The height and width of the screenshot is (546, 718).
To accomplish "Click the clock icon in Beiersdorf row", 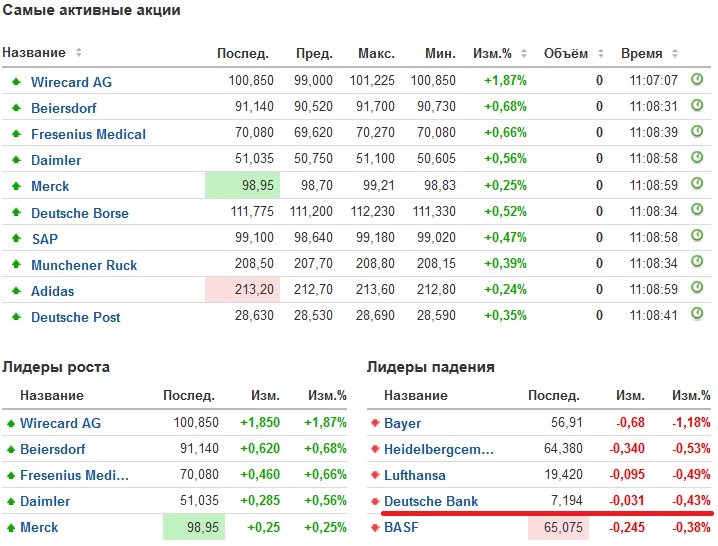I will [x=696, y=105].
